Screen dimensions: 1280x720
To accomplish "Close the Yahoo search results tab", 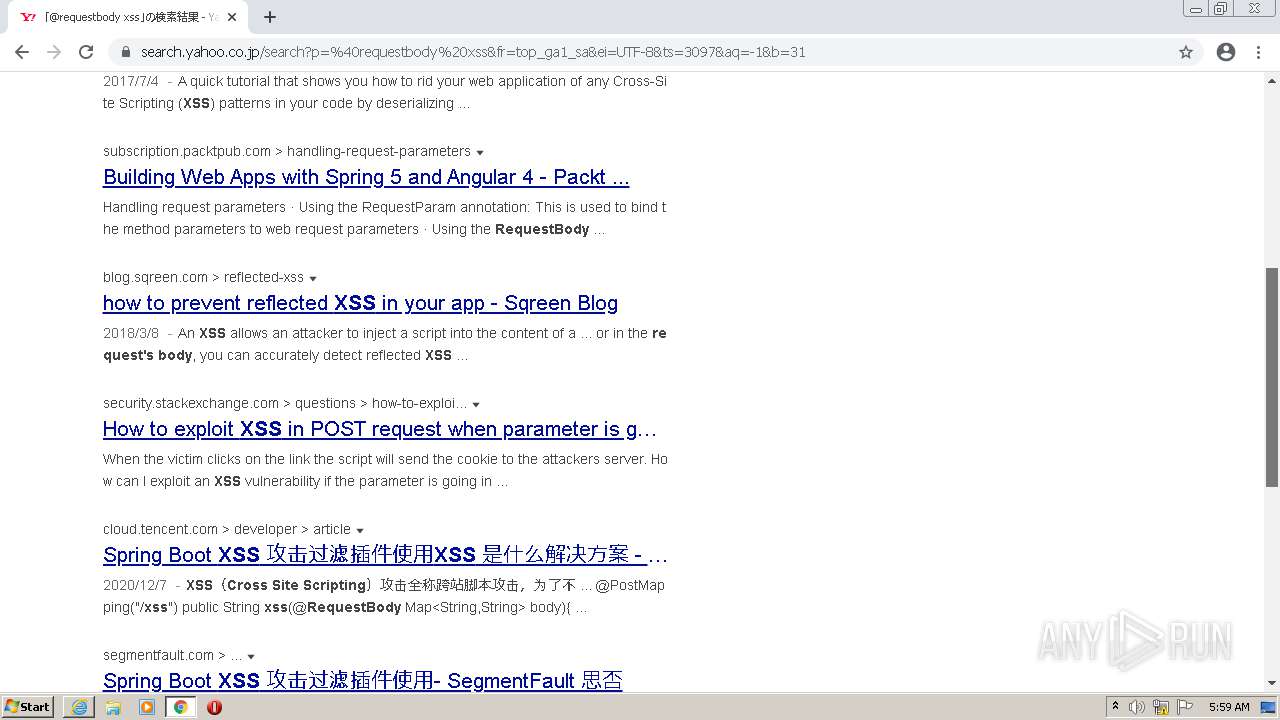I will tap(232, 17).
